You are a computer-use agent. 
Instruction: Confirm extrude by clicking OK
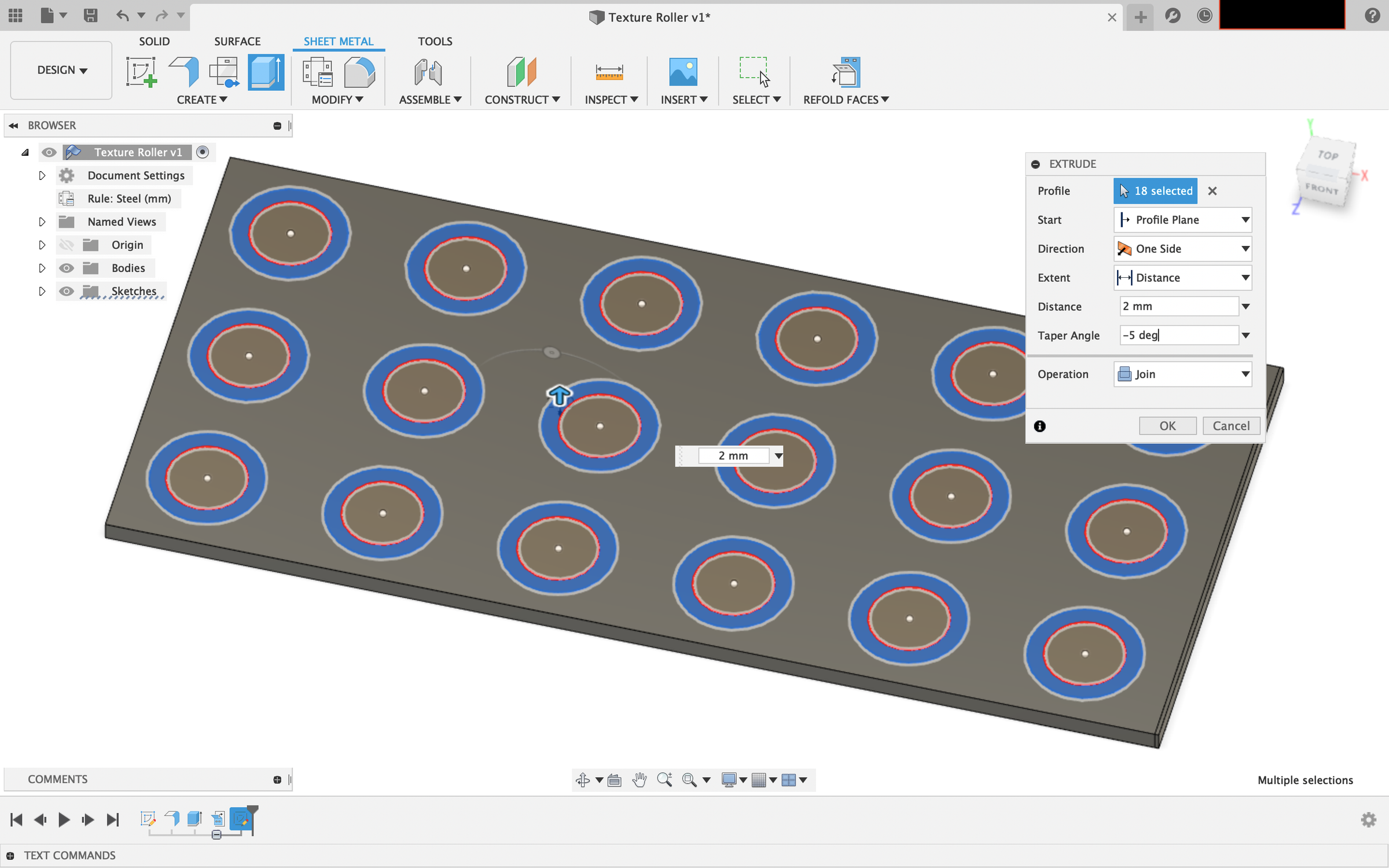coord(1167,425)
